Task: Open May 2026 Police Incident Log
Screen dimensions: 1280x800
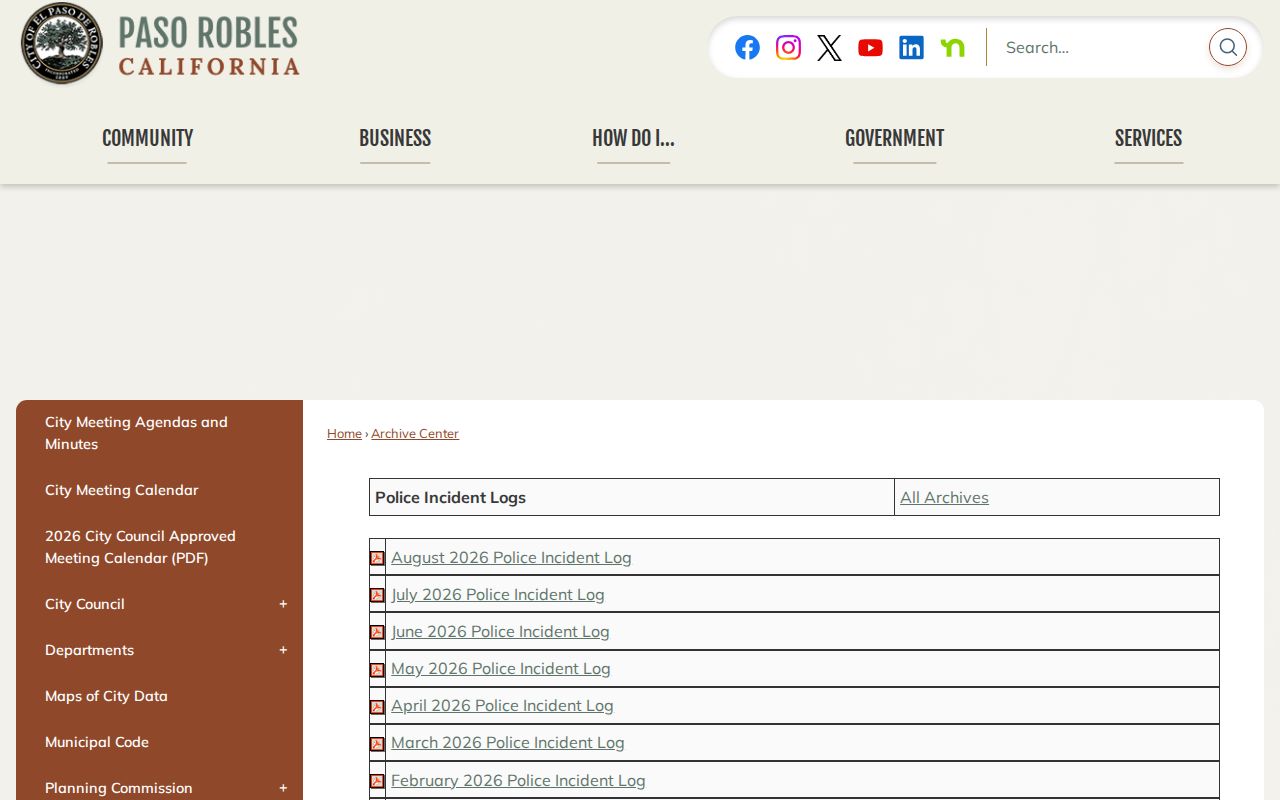Action: tap(501, 668)
